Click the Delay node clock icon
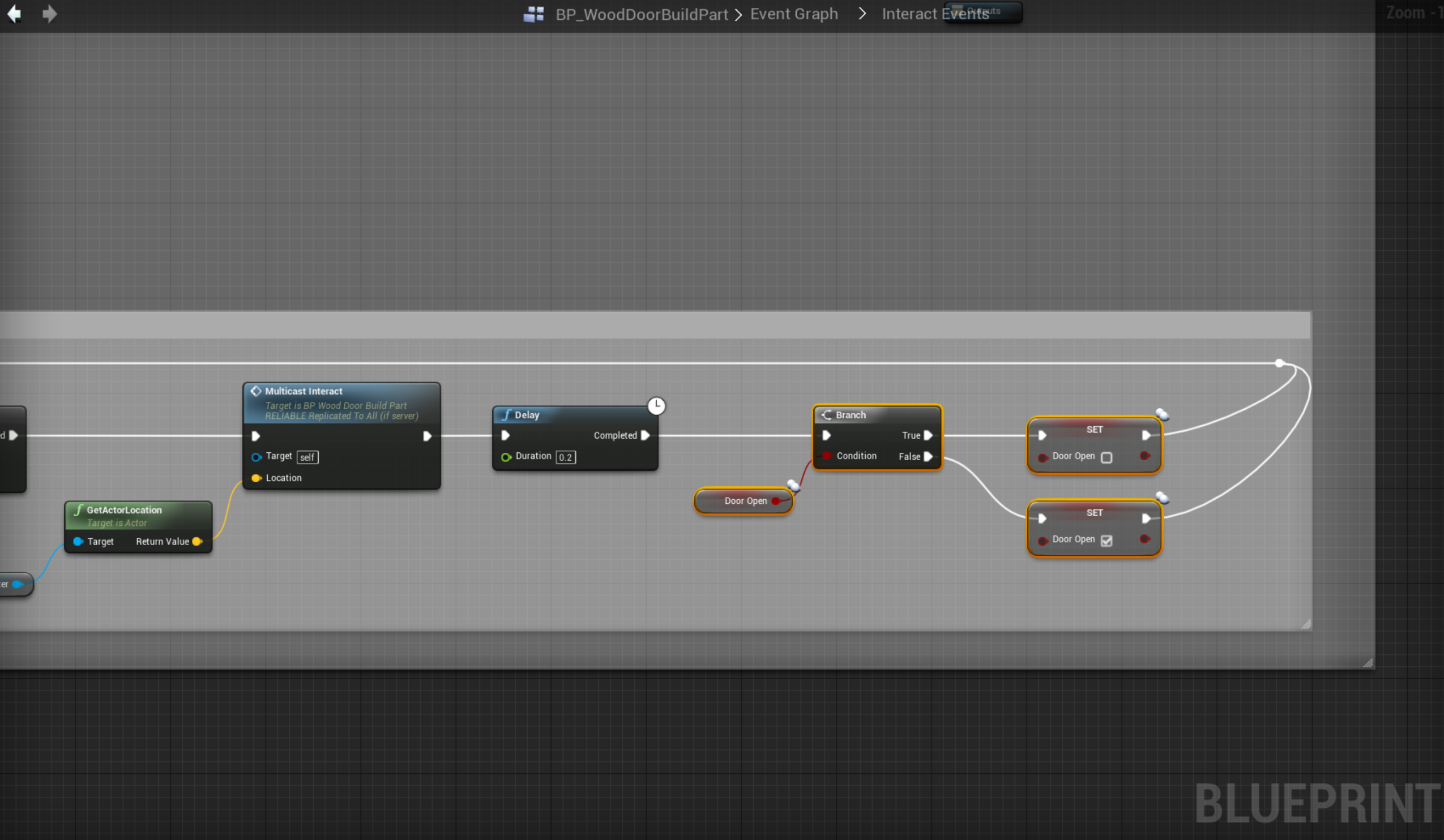 (656, 406)
